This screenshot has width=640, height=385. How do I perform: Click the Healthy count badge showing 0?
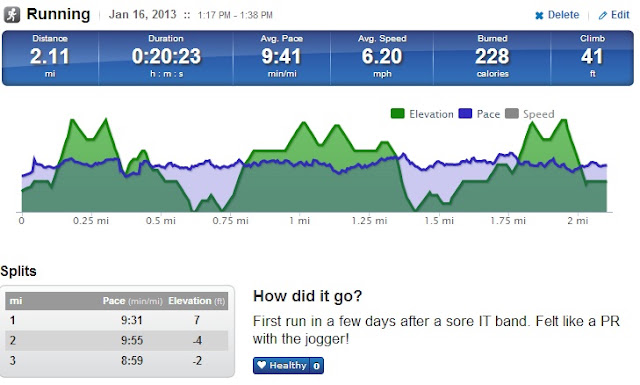316,366
